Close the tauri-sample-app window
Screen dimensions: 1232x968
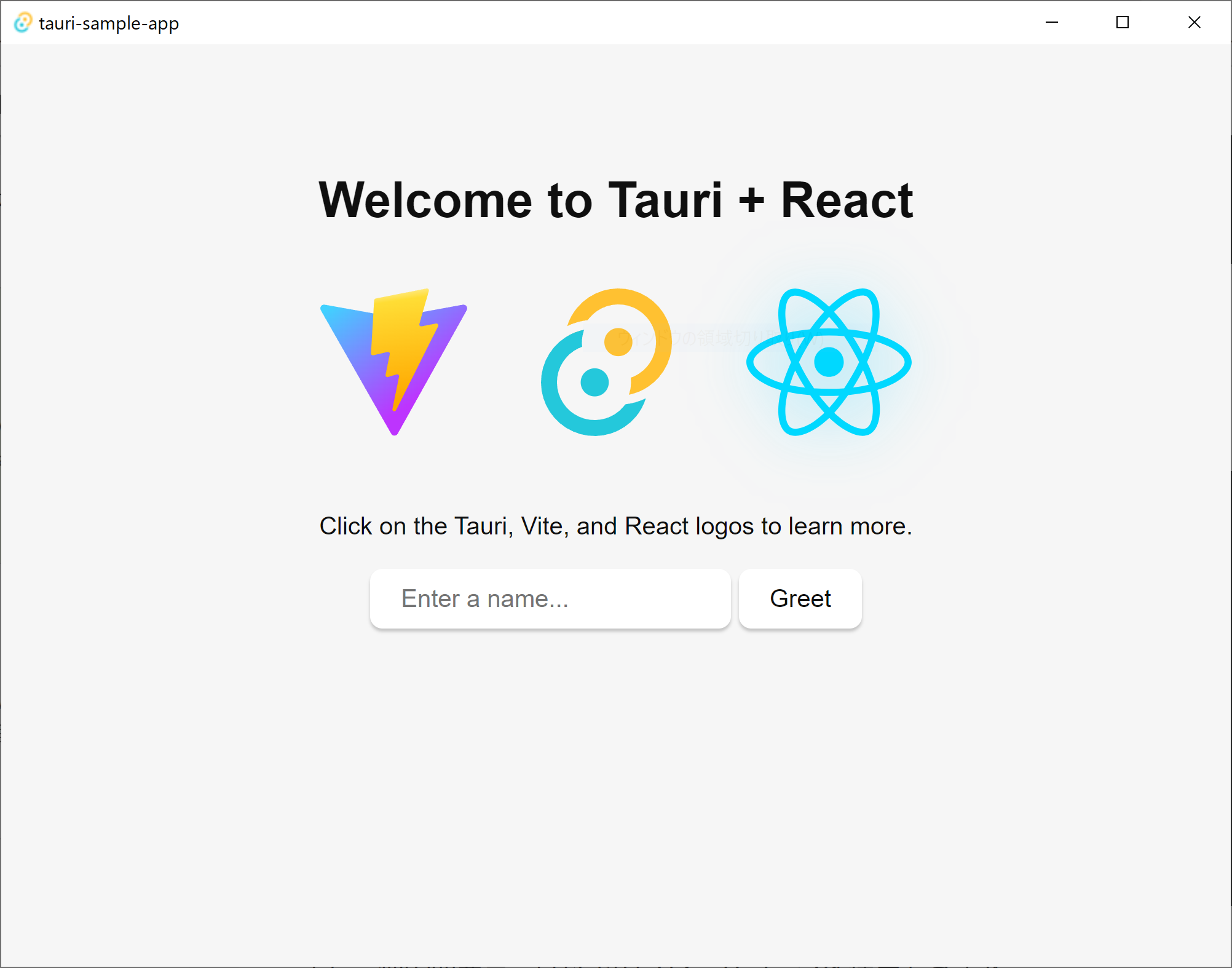(1194, 22)
